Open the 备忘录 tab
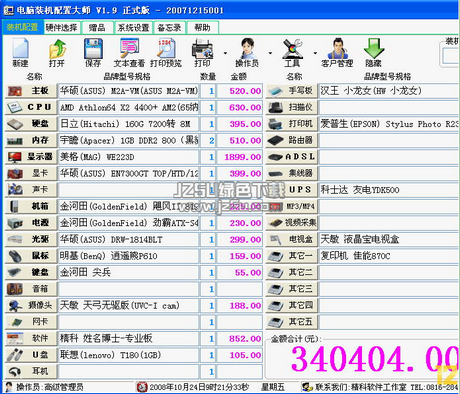The image size is (460, 394). [x=170, y=27]
